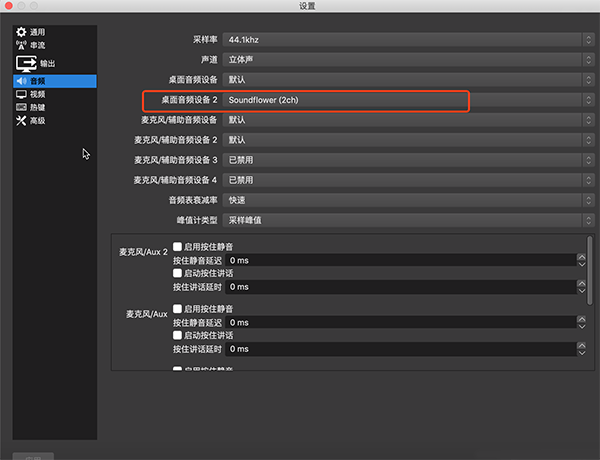Image resolution: width=600 pixels, height=460 pixels.
Task: Decrease 按住讲话延时 stepper for 麦克风/Aux
Action: pos(582,353)
